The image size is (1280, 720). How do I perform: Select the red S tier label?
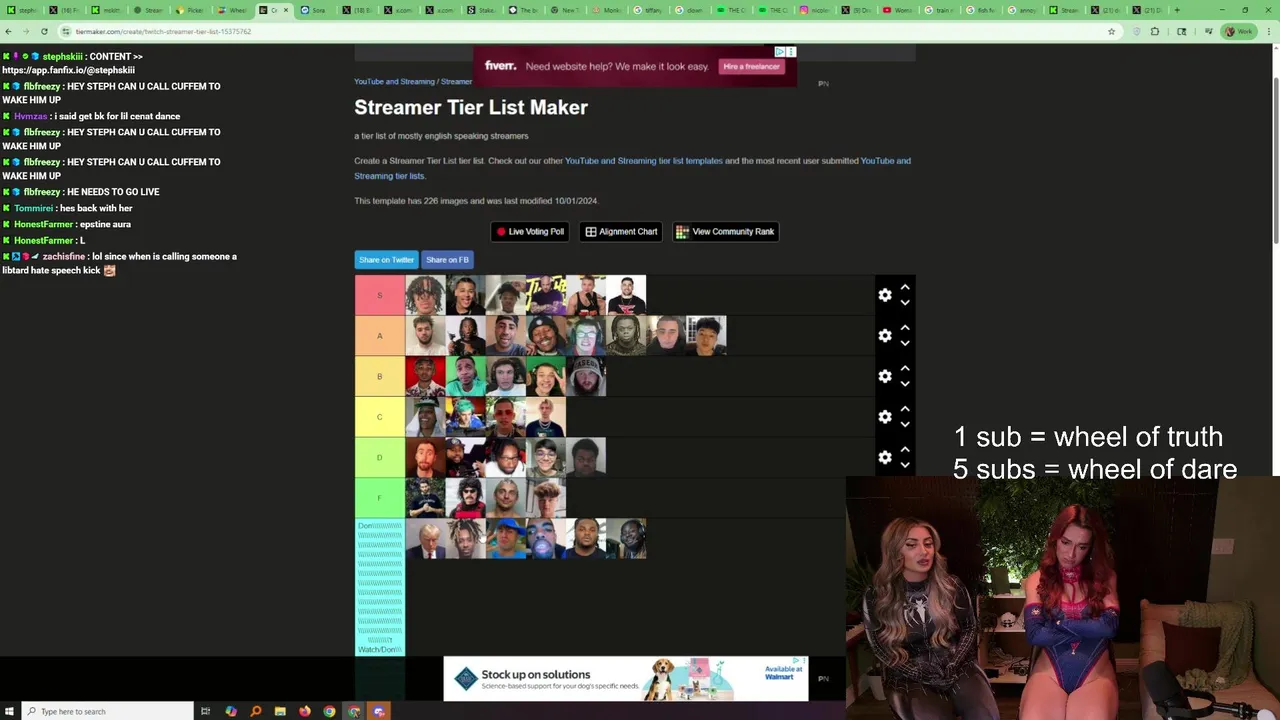379,295
